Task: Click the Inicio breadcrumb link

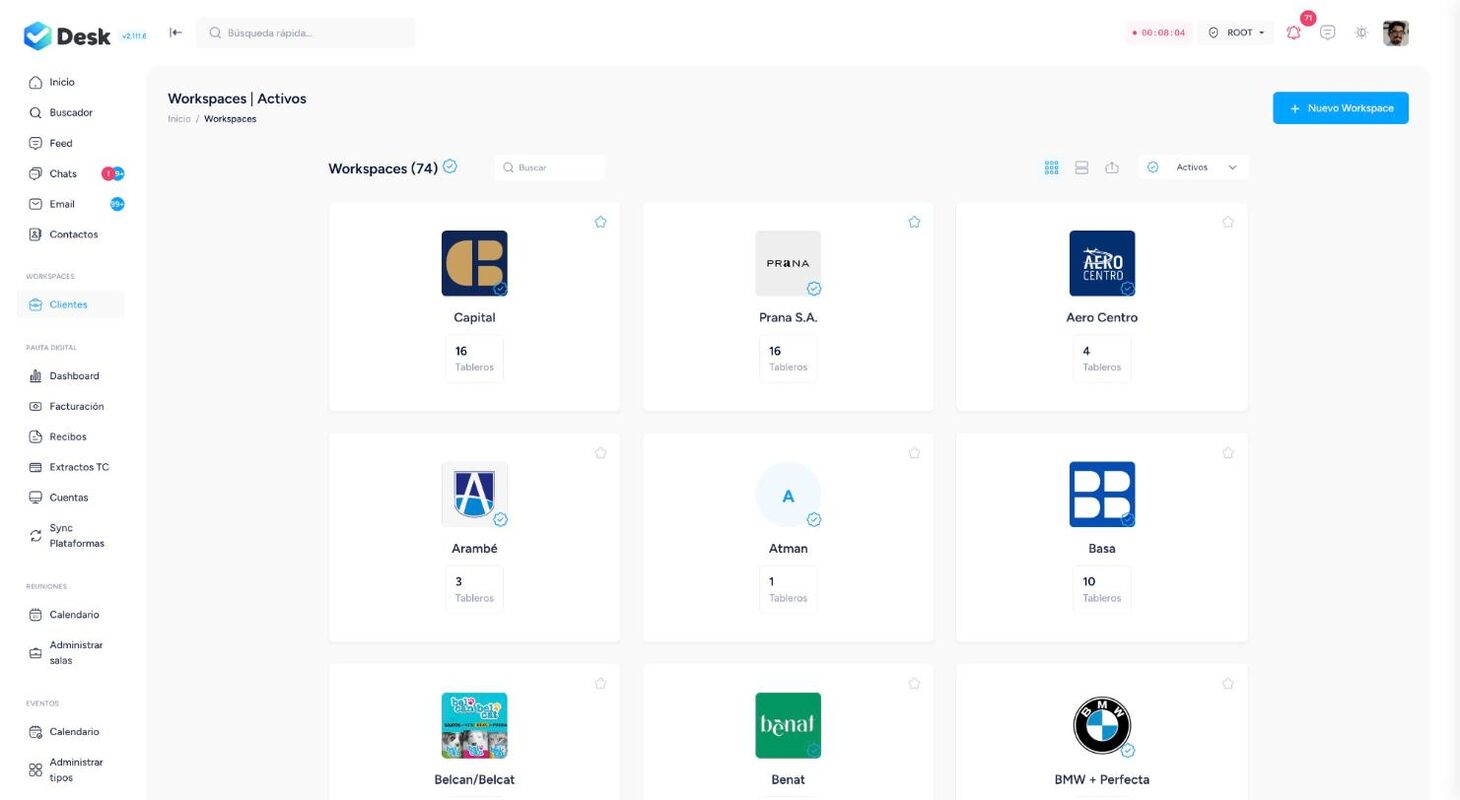Action: tap(179, 119)
